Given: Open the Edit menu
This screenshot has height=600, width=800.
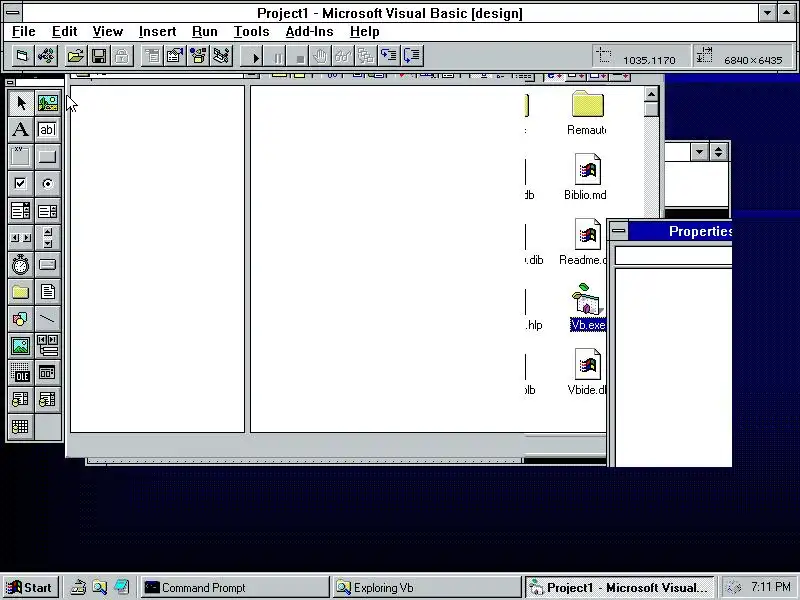Looking at the screenshot, I should tap(64, 32).
